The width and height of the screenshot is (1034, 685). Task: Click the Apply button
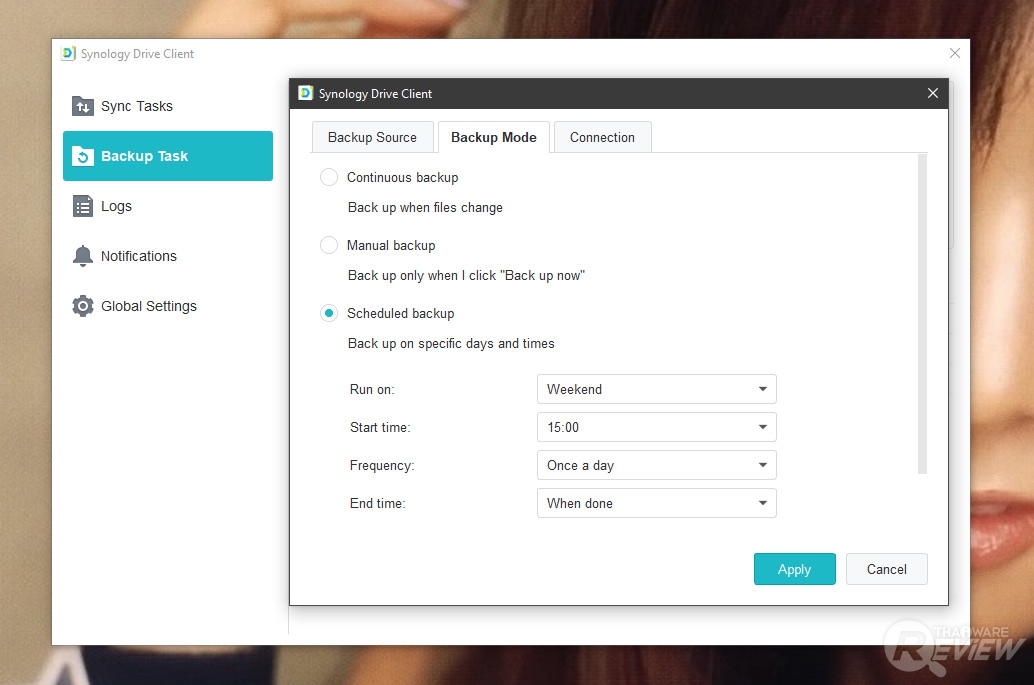(795, 569)
